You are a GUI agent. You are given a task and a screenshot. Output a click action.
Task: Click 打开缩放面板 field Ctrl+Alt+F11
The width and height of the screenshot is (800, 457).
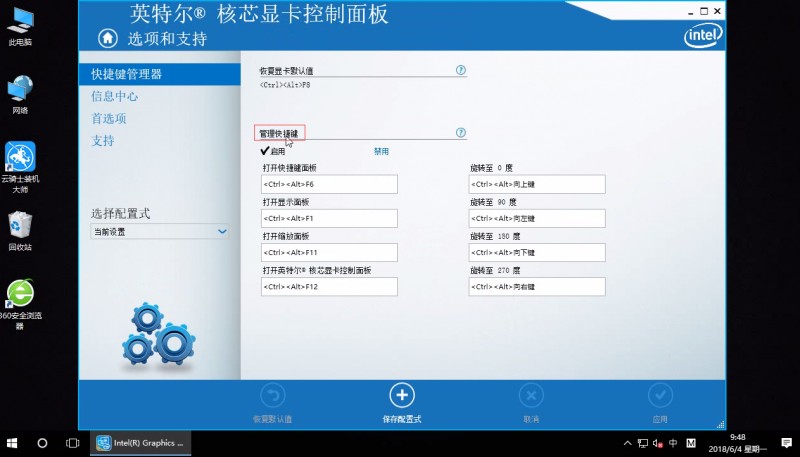(329, 252)
